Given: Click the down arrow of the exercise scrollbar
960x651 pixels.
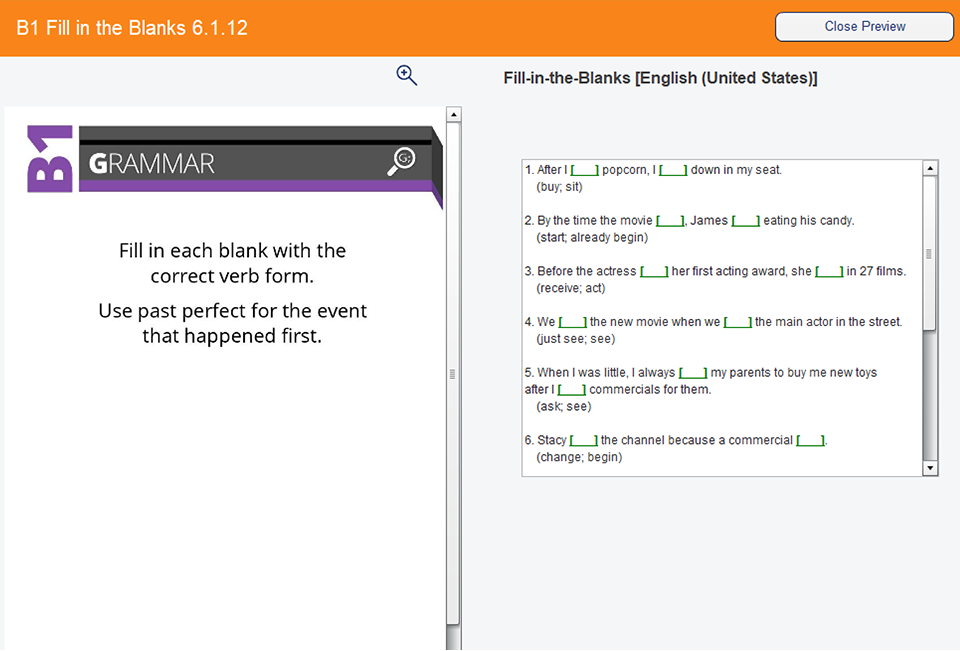Looking at the screenshot, I should [x=931, y=467].
